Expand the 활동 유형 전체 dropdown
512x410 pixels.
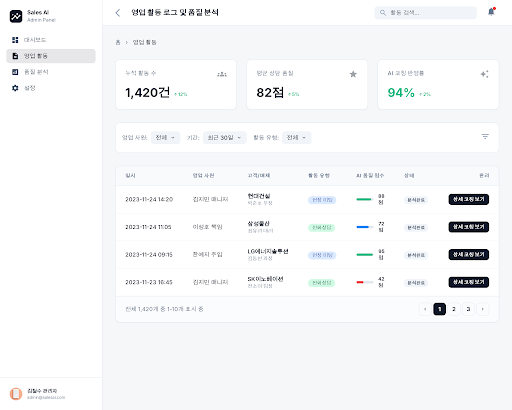[x=297, y=138]
